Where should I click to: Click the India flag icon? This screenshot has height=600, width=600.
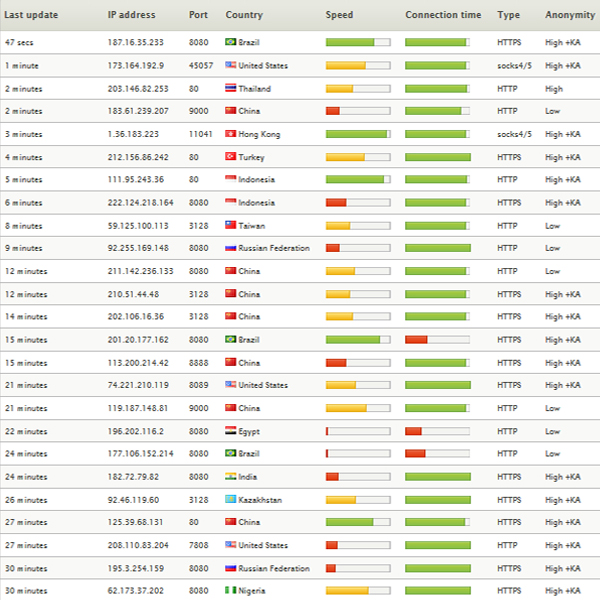231,477
